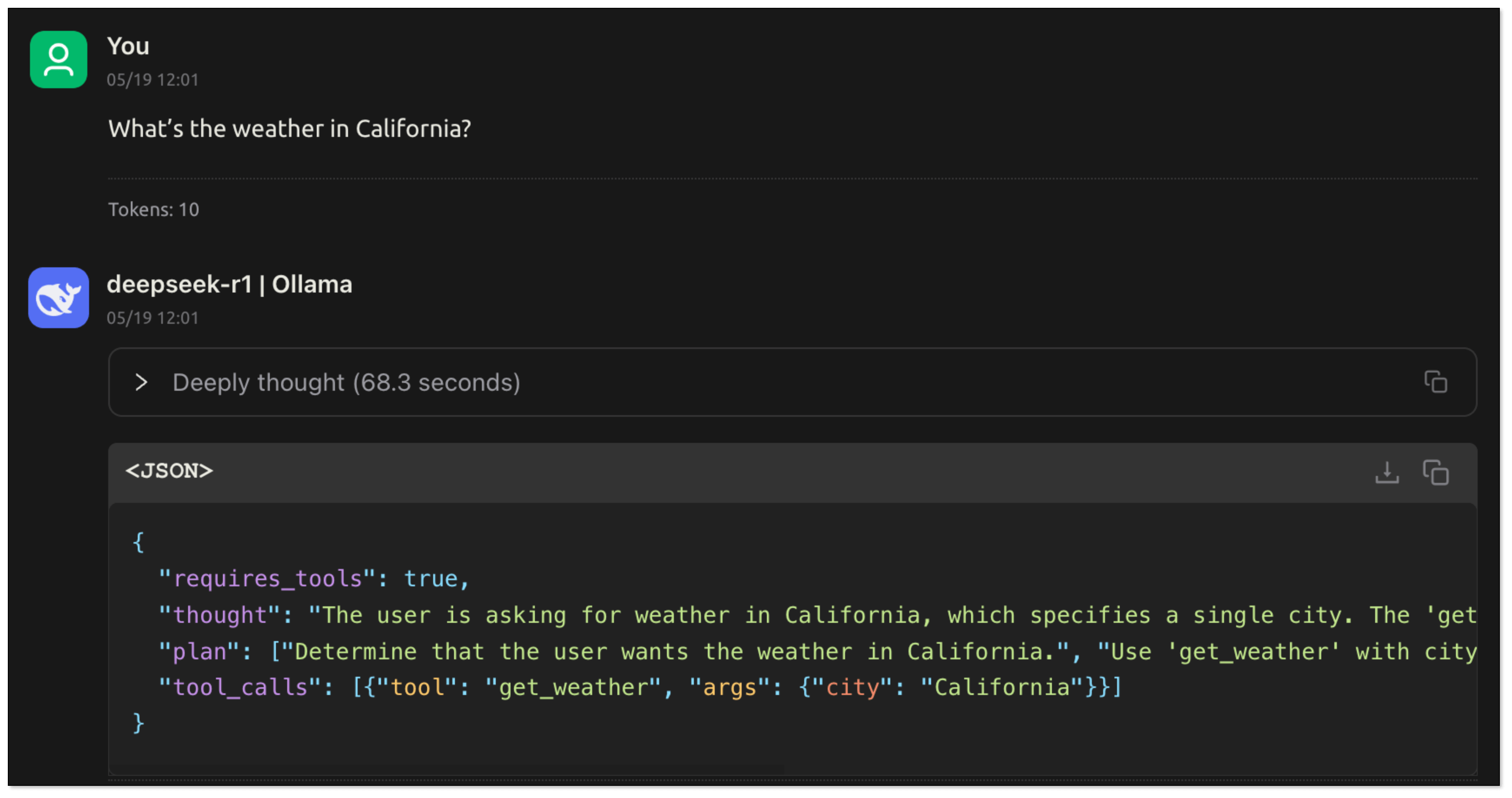The image size is (1512, 798).
Task: Click the 'You' sender name
Action: (x=128, y=47)
